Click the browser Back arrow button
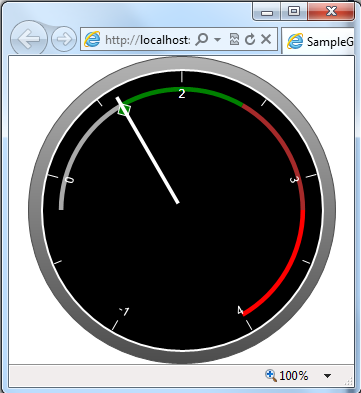This screenshot has width=361, height=393. 29,39
